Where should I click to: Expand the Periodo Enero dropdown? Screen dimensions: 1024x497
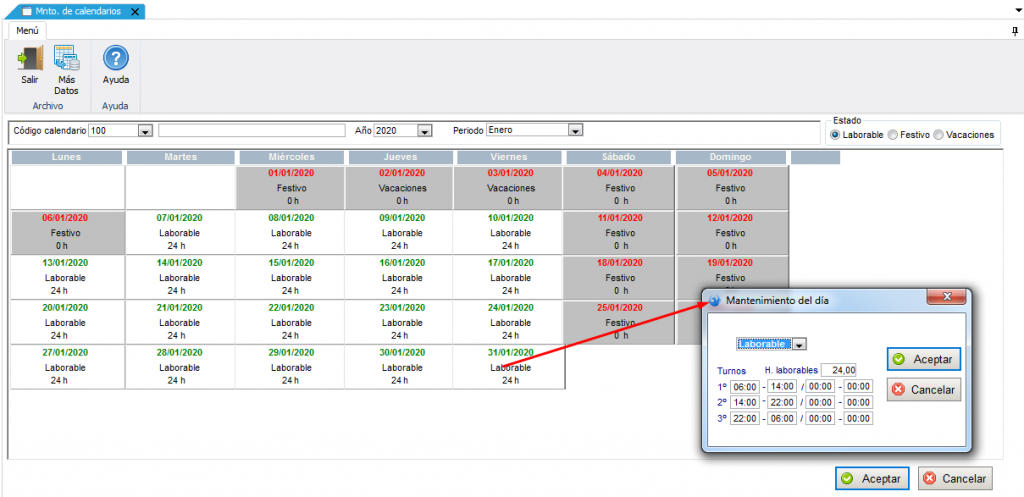(x=574, y=130)
